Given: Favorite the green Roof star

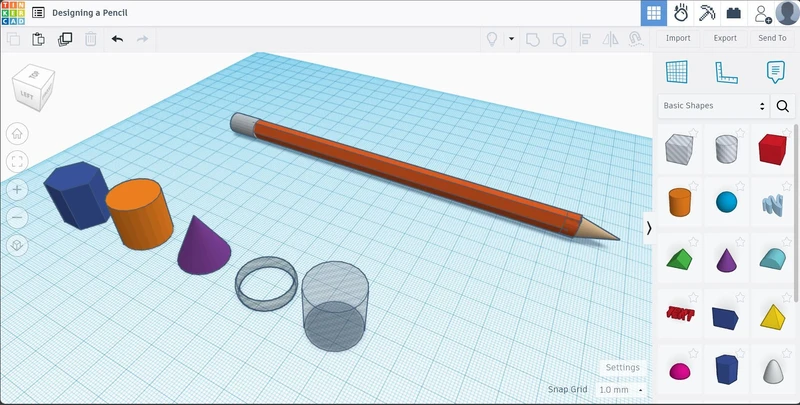Looking at the screenshot, I should [x=693, y=241].
